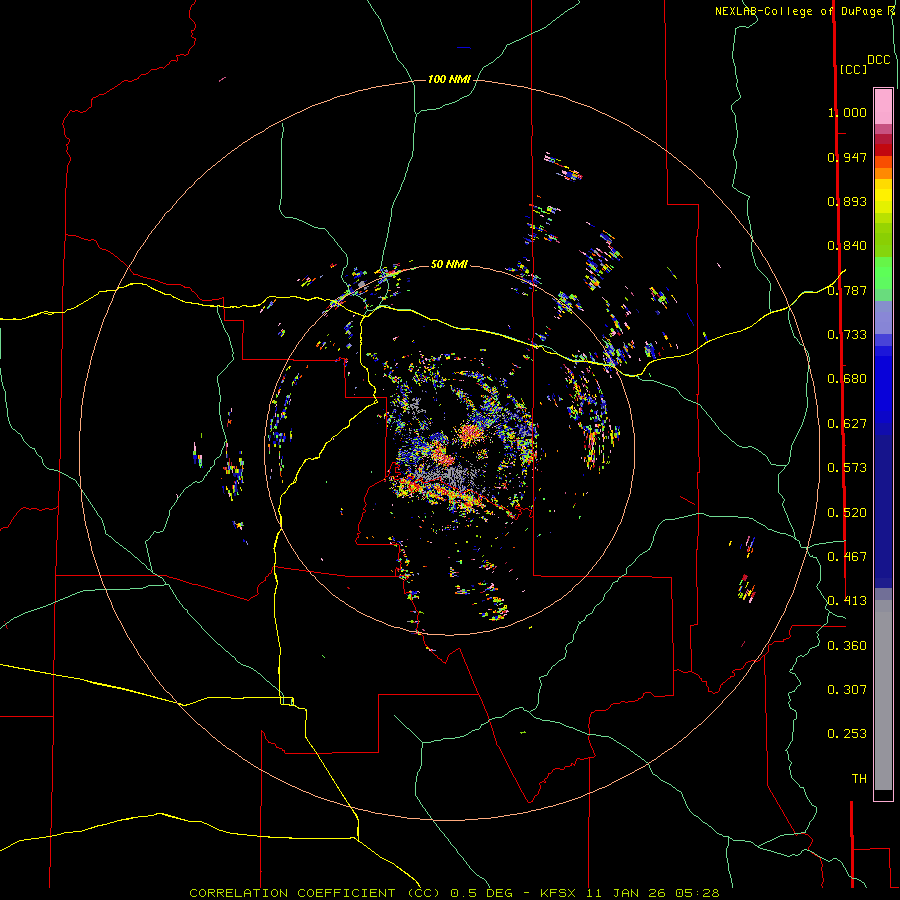Click the 0.467 scale value

tap(847, 557)
